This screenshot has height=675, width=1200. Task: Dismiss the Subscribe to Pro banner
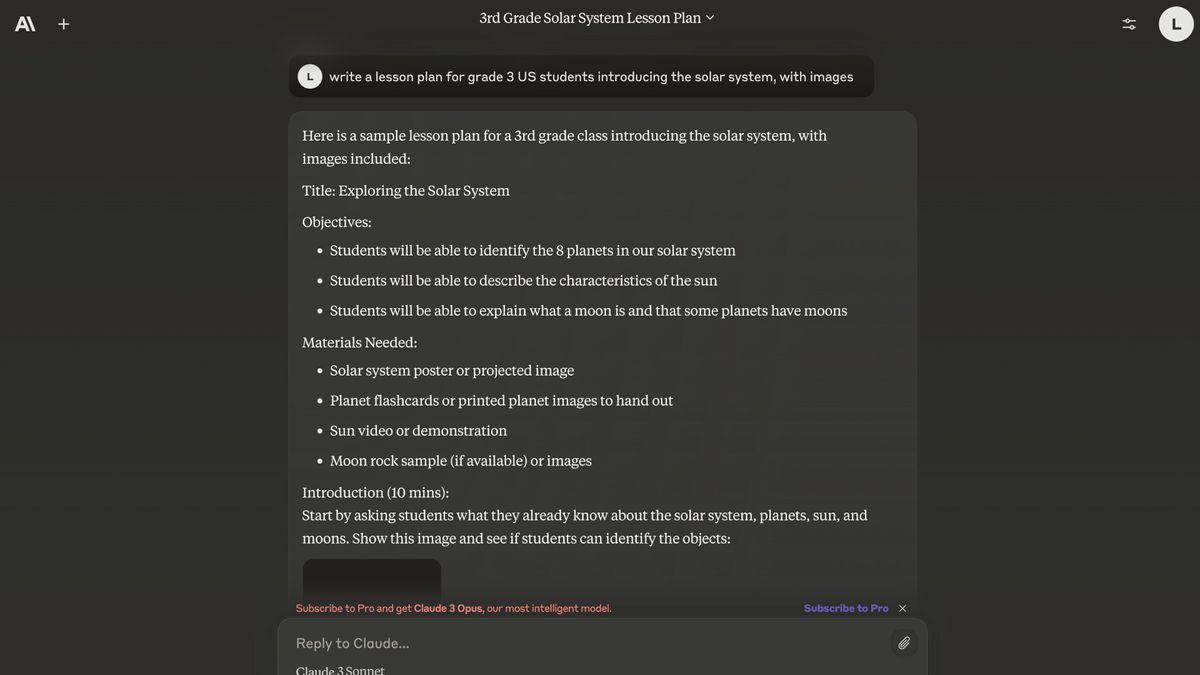click(x=902, y=608)
